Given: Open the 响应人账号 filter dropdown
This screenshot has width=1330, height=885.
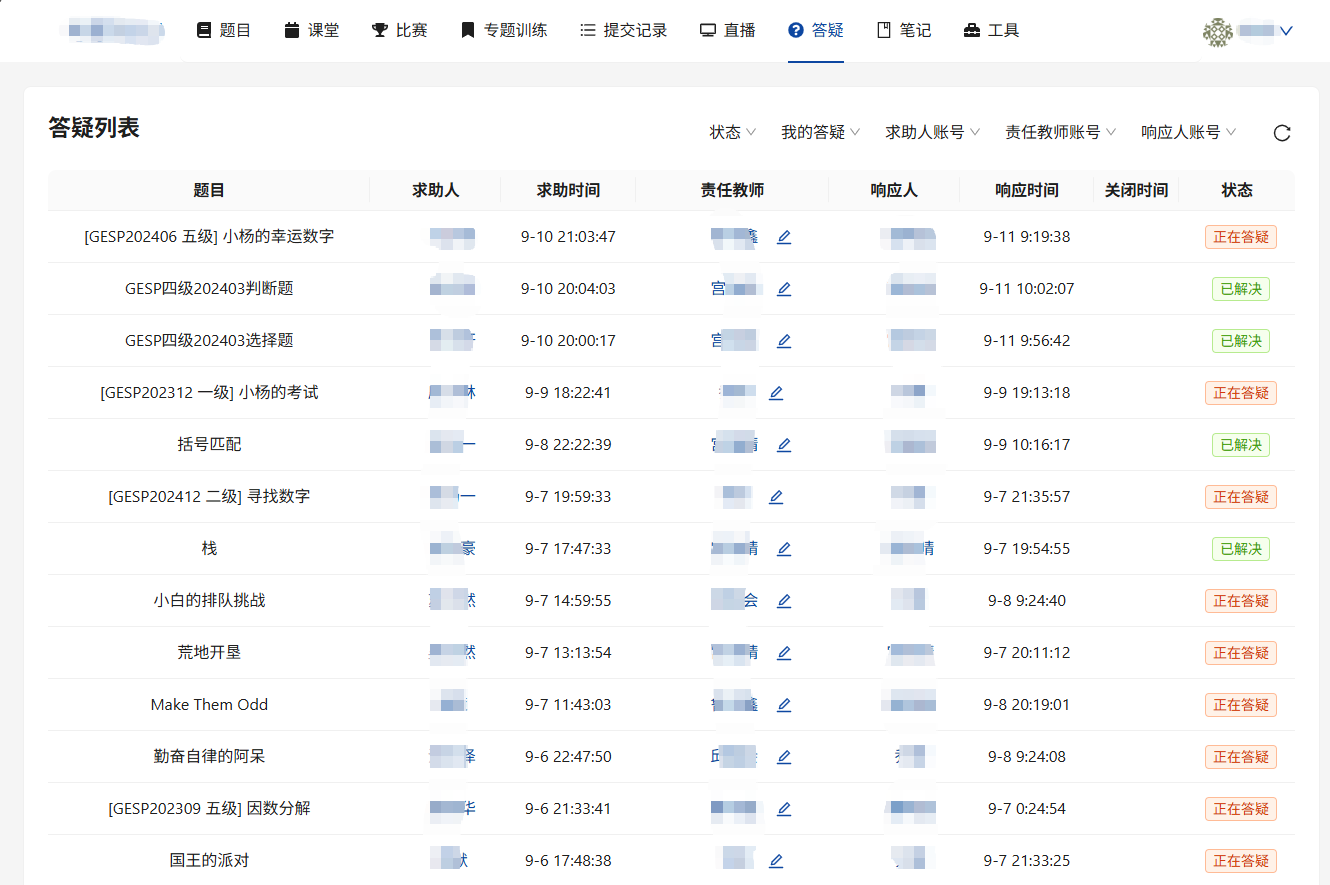Looking at the screenshot, I should coord(1188,132).
